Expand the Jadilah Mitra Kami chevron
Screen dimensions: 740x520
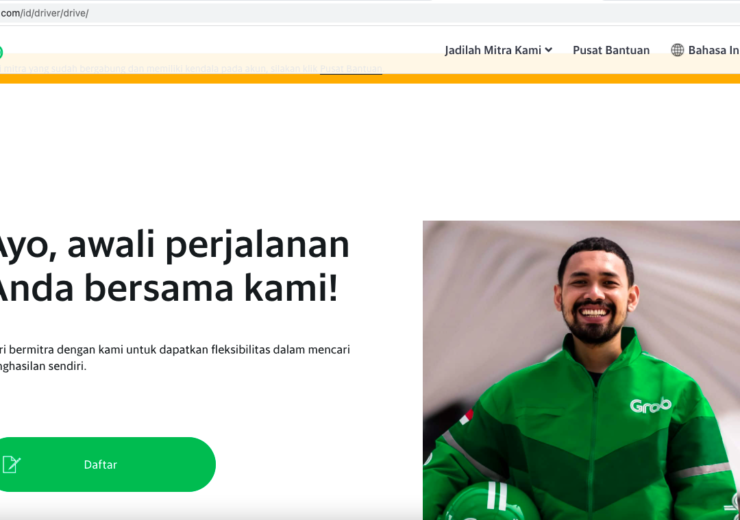(x=548, y=50)
